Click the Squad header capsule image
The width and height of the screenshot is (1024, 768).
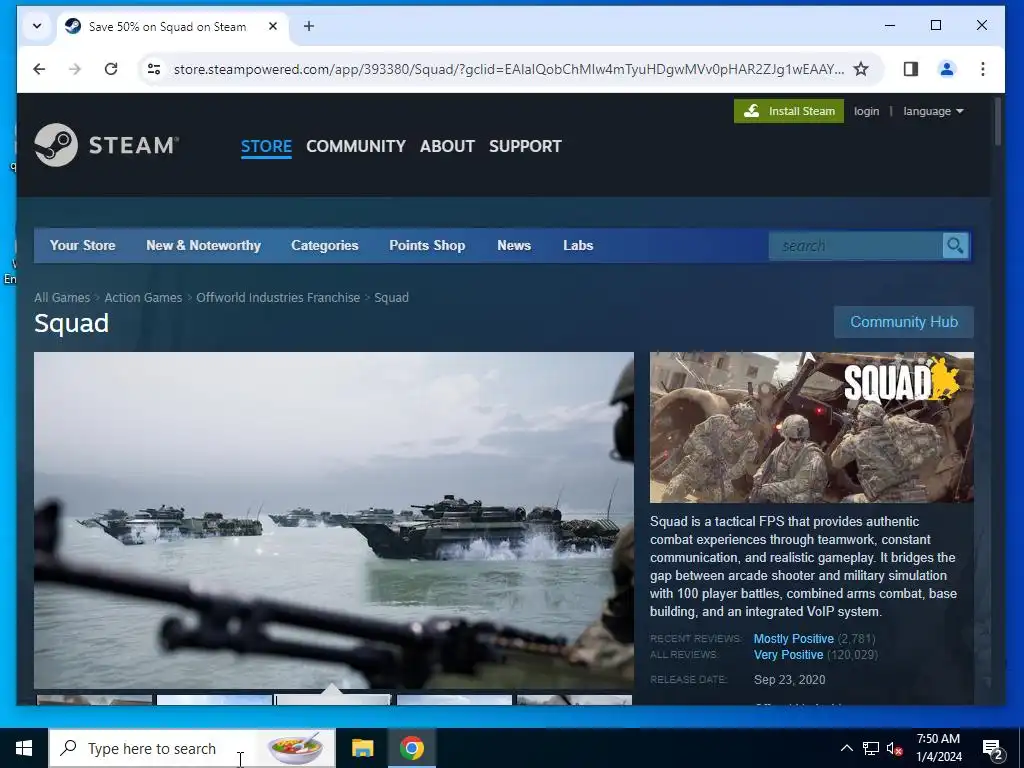click(812, 427)
